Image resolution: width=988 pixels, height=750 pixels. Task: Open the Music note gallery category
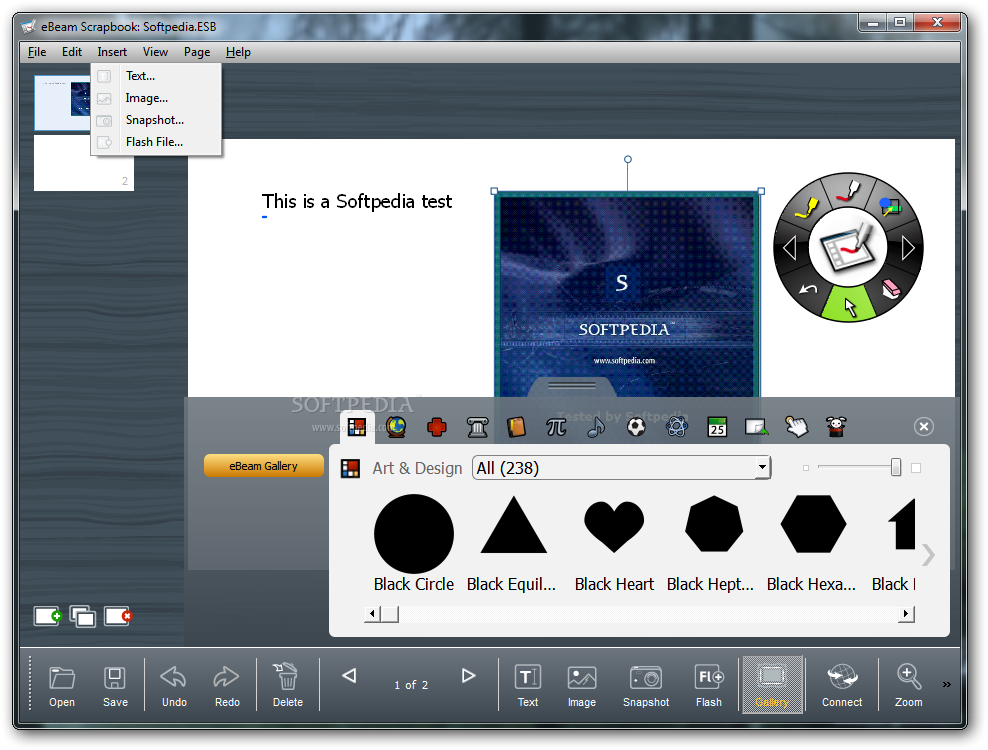596,427
